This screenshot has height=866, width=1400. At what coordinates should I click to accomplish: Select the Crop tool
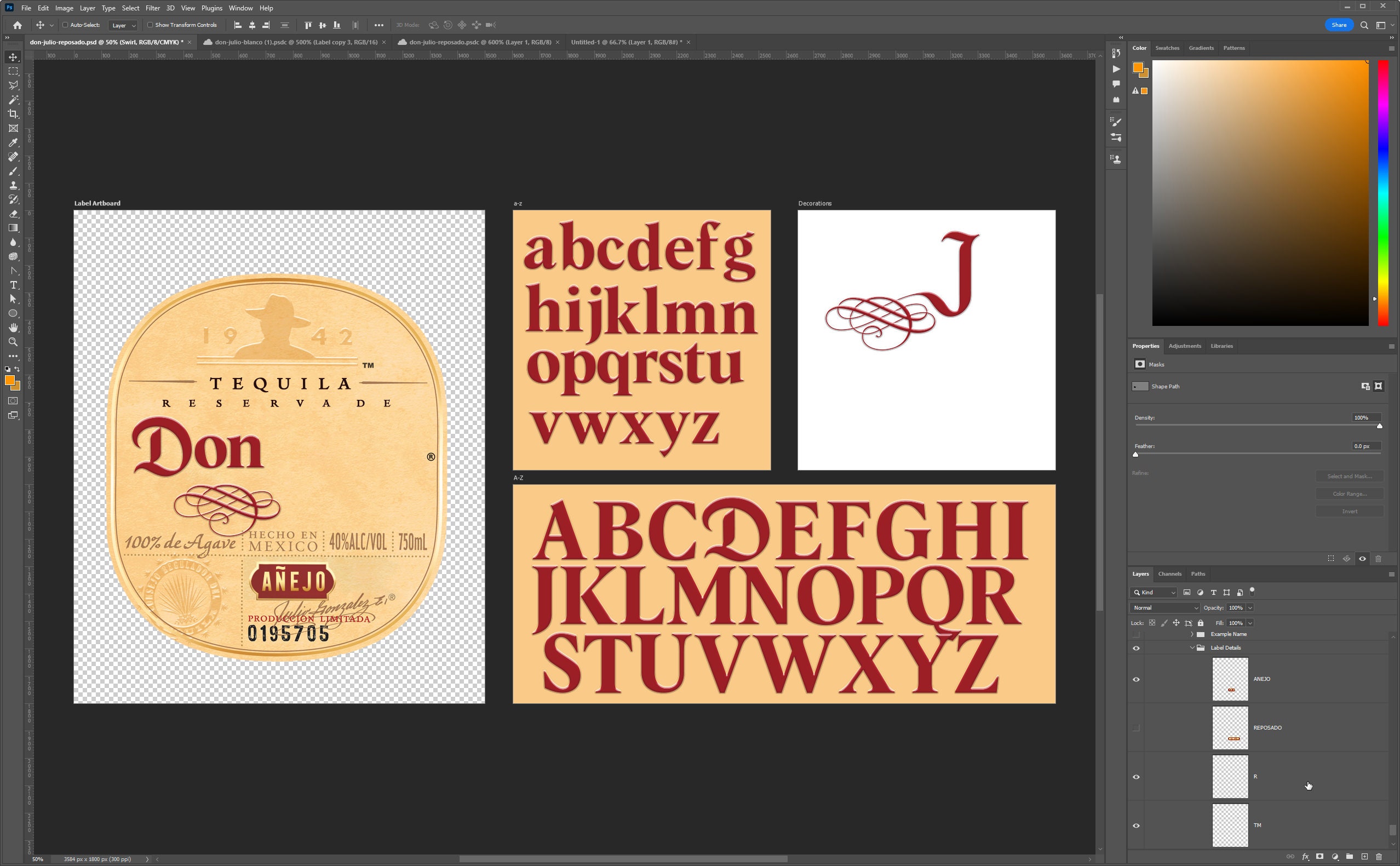13,114
